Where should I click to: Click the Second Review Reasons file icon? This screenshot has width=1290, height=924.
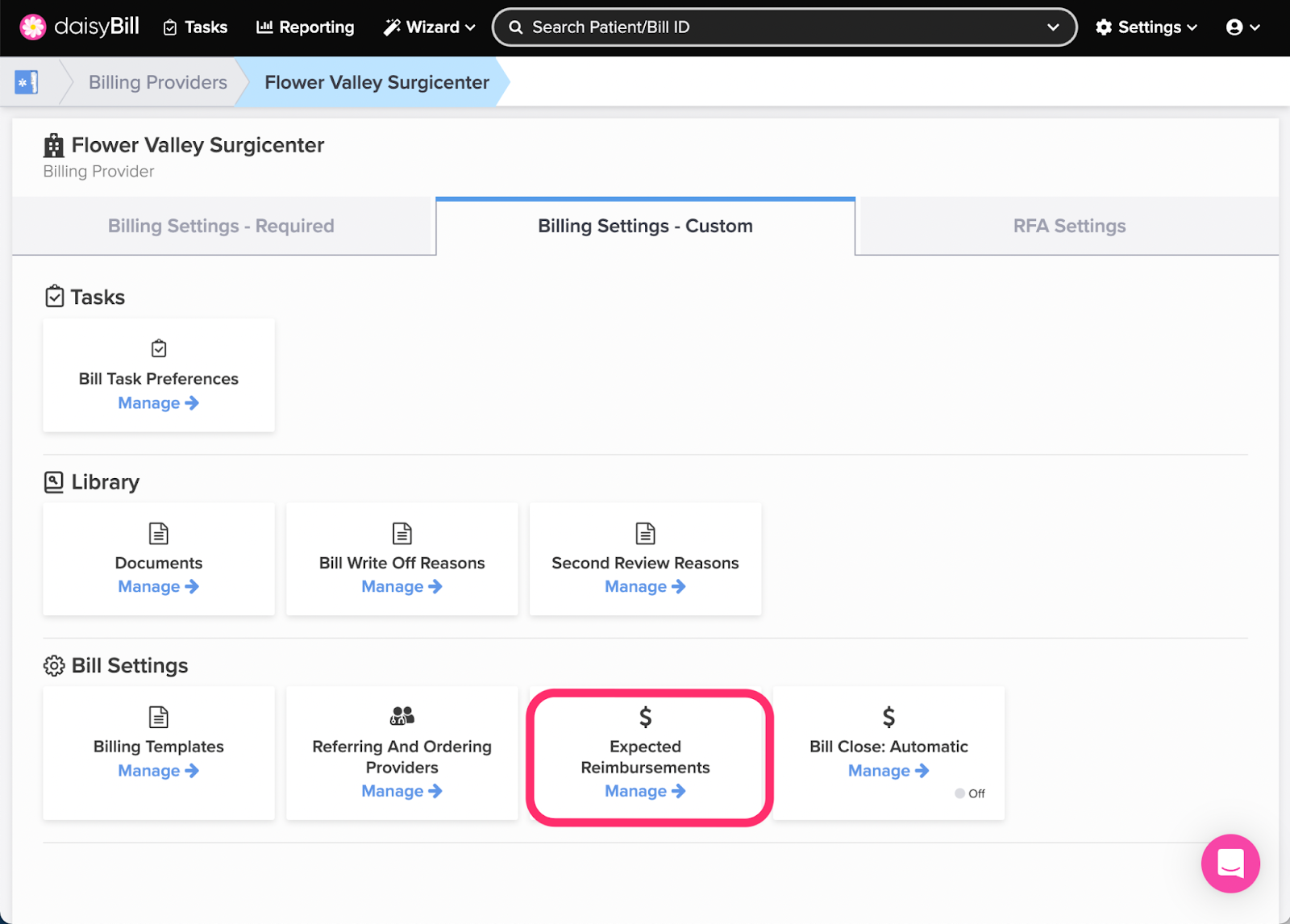point(646,533)
